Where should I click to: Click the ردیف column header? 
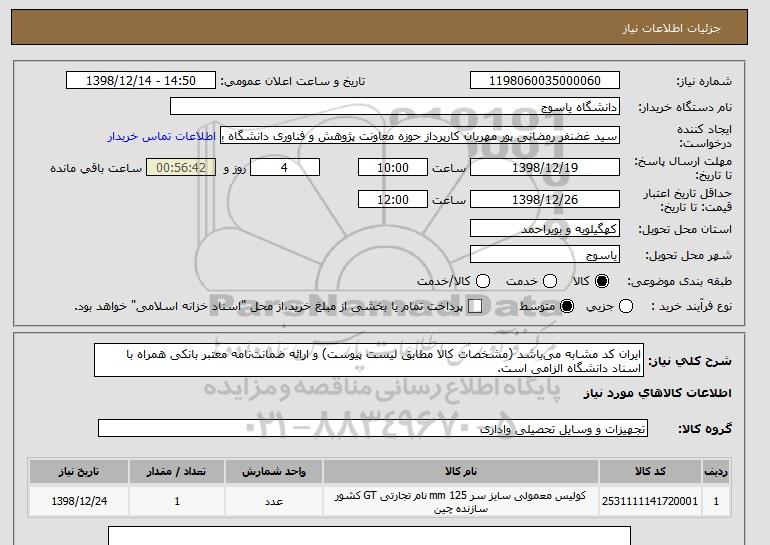pos(716,471)
